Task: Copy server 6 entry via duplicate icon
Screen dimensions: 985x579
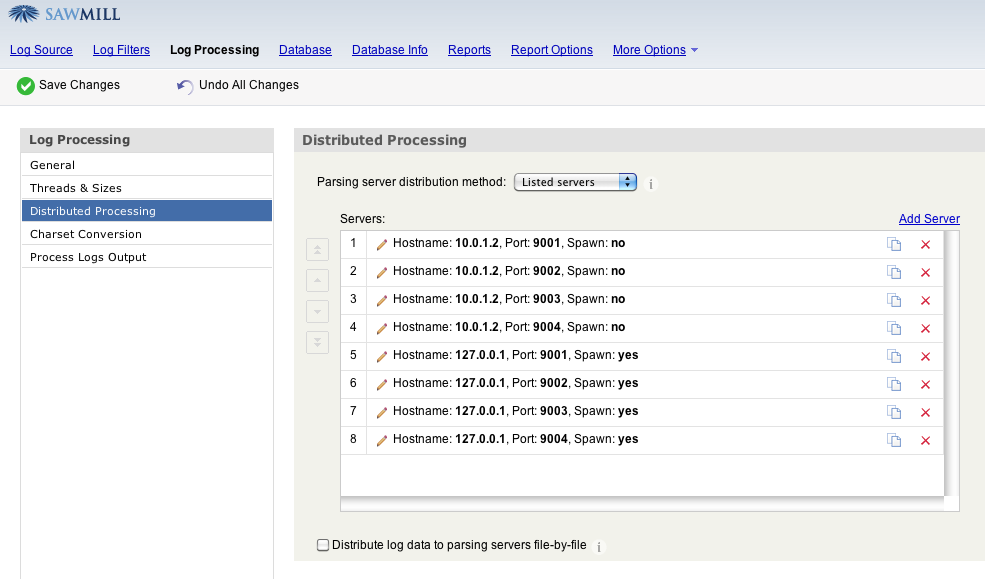Action: click(x=894, y=384)
